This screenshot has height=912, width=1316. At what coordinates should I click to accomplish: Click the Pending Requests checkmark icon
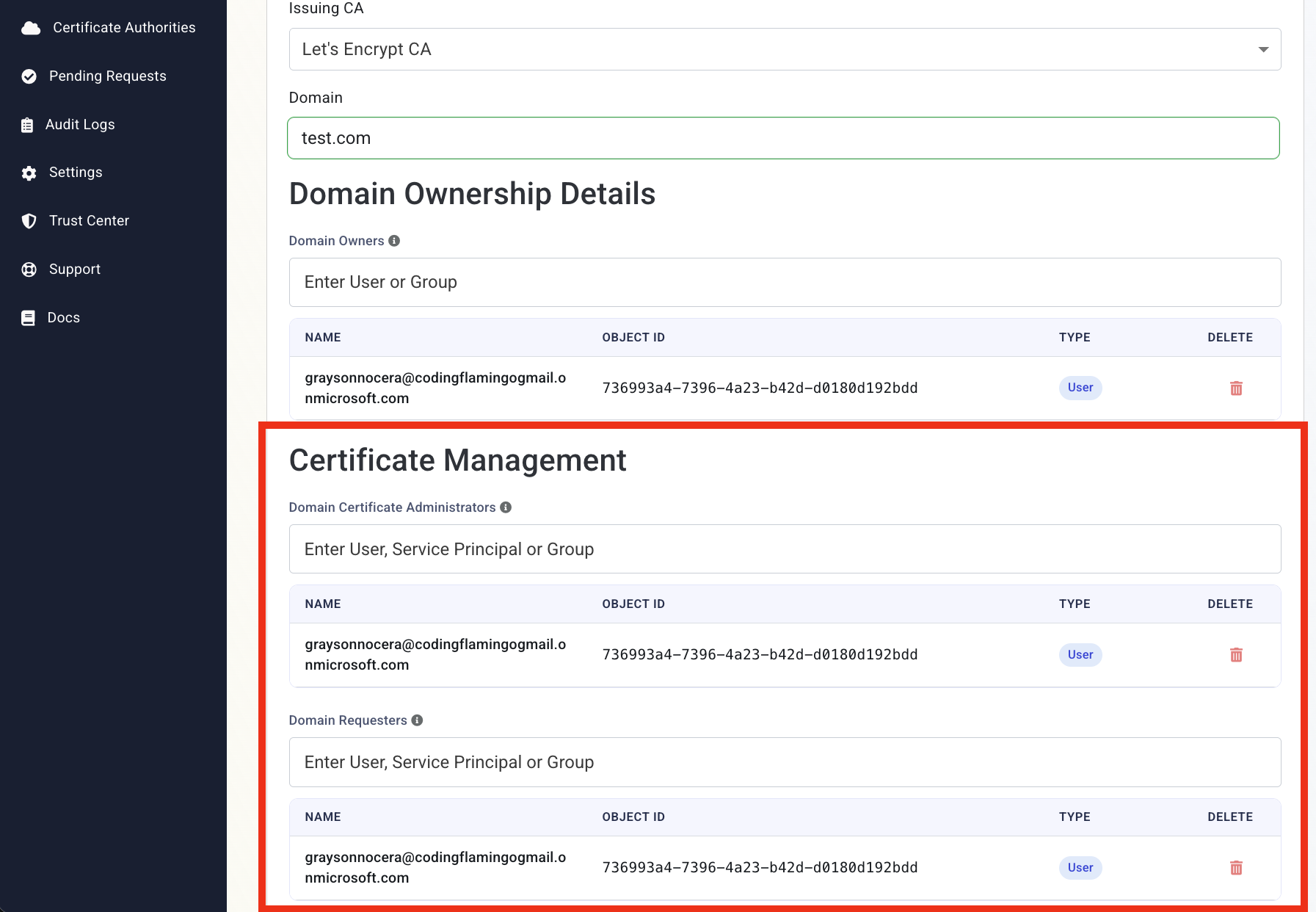(x=29, y=76)
